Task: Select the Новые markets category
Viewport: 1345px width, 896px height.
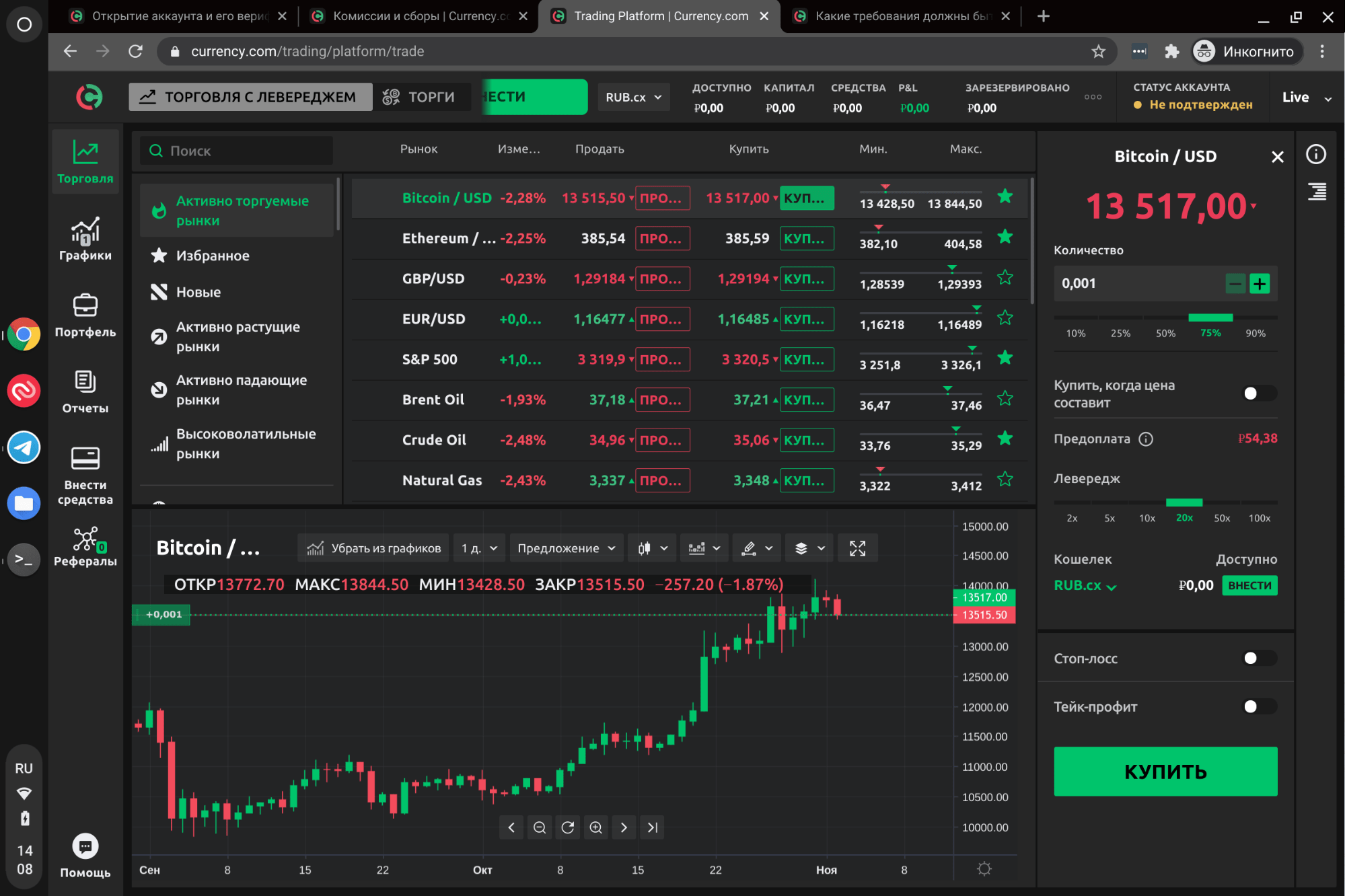Action: (x=198, y=292)
